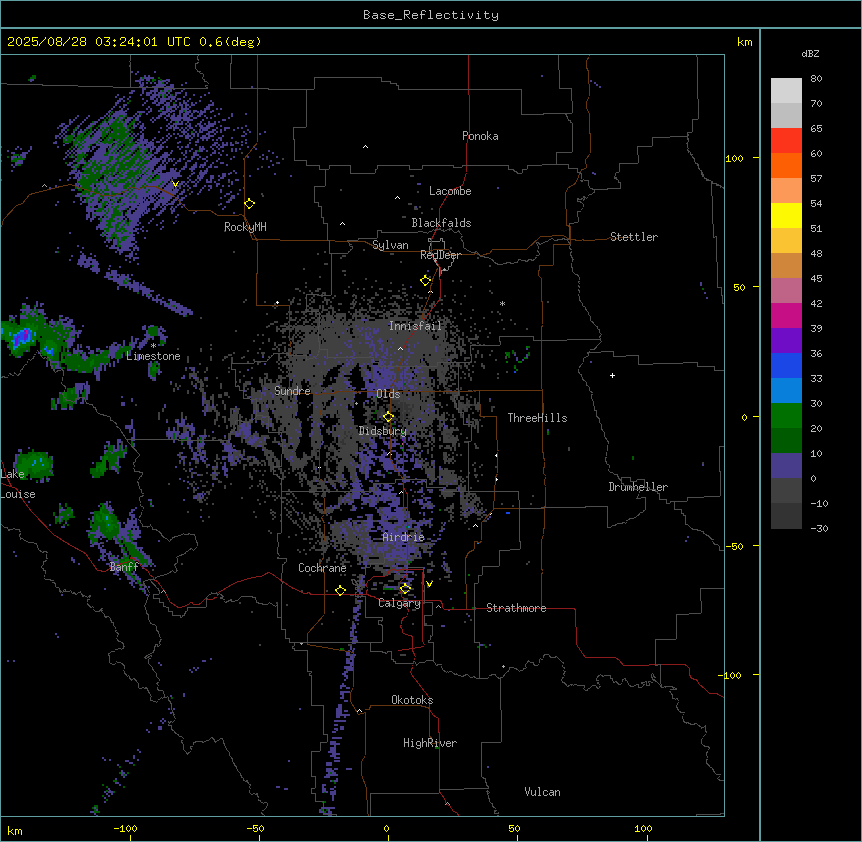Screen dimensions: 862x842
Task: Click the Okotoks label
Action: 412,700
